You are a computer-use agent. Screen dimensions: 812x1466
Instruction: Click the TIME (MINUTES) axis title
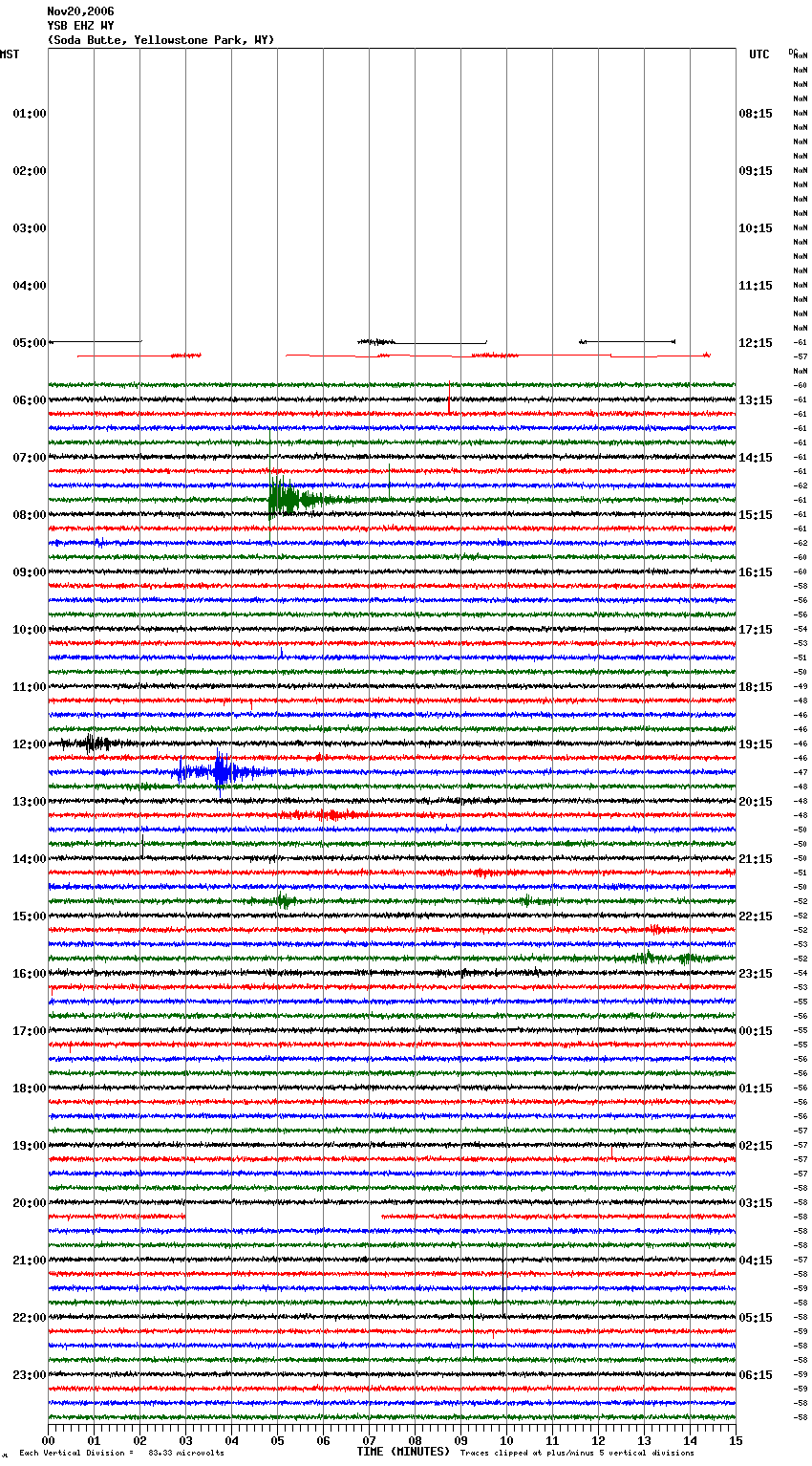pos(403,1452)
